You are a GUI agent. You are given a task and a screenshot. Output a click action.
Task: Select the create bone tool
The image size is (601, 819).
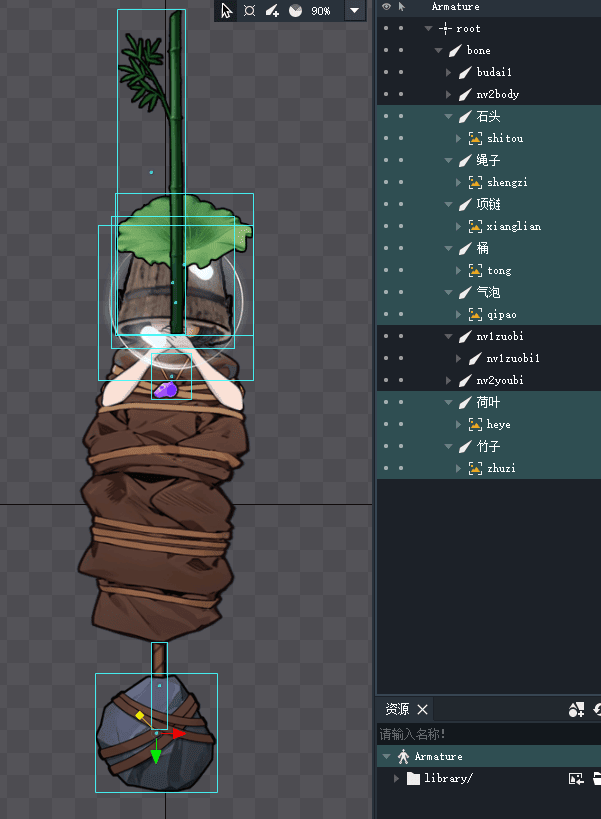pos(272,10)
